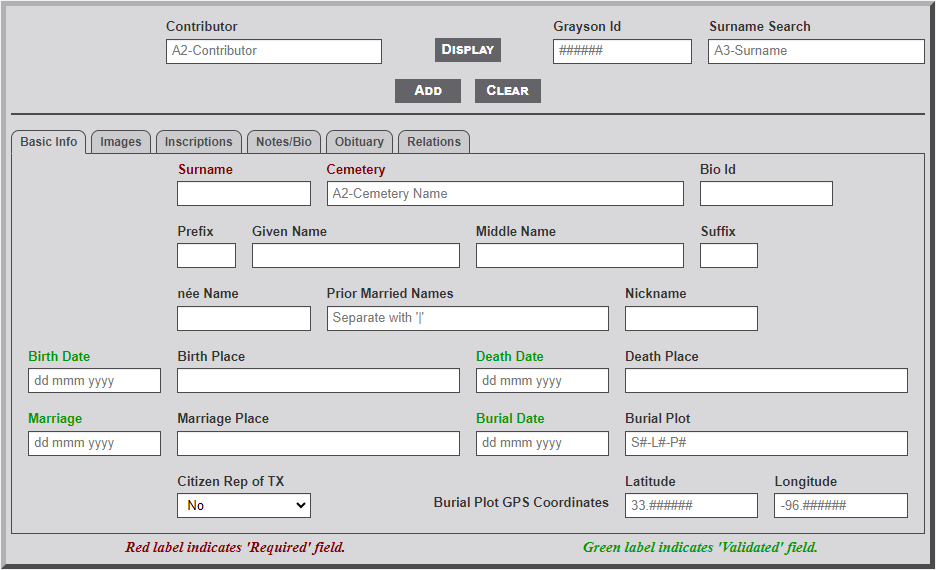The height and width of the screenshot is (570, 936).
Task: Select the Notes/Bio tab
Action: [284, 142]
